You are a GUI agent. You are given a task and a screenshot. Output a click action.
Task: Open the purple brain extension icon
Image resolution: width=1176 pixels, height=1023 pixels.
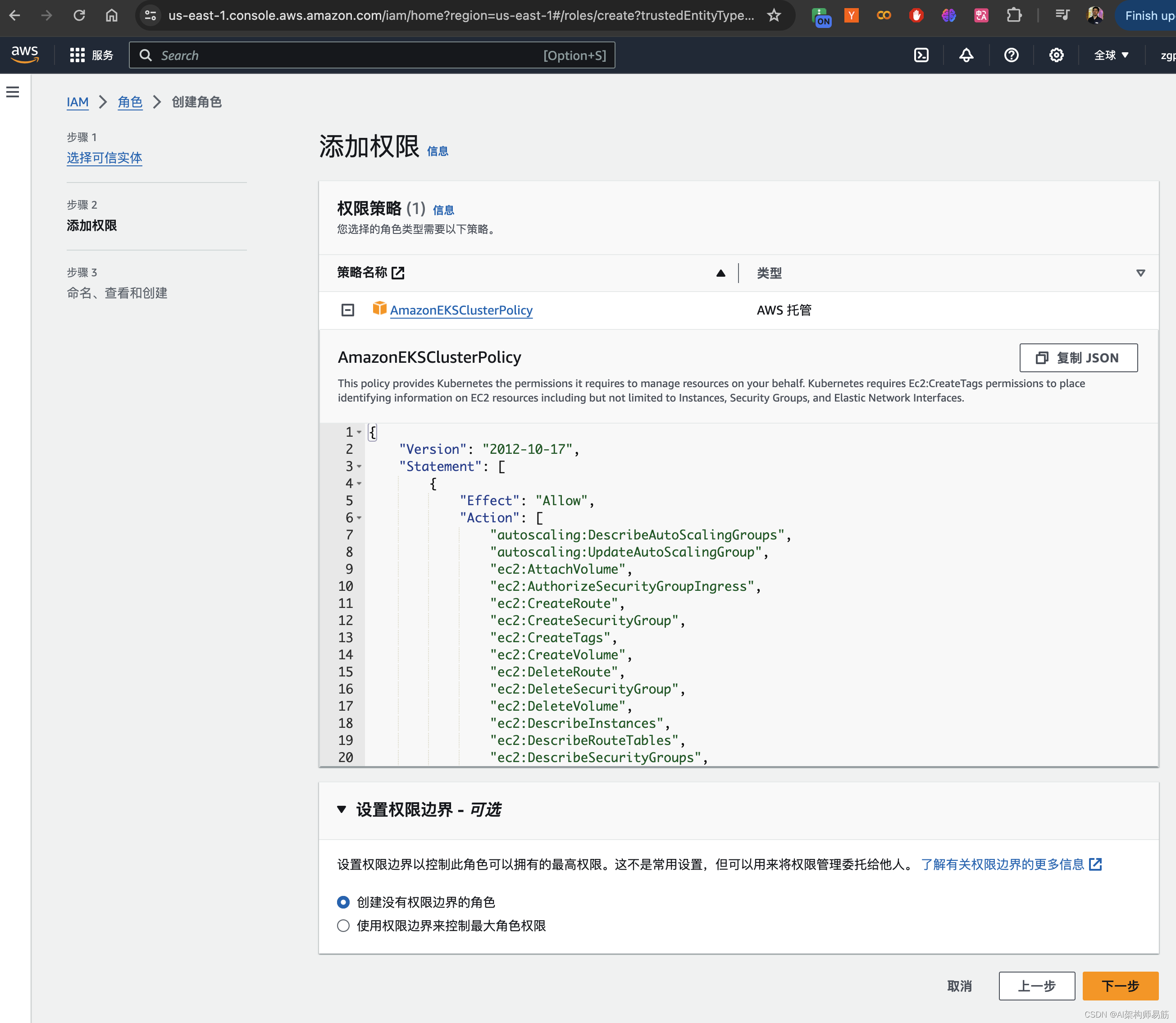tap(949, 15)
